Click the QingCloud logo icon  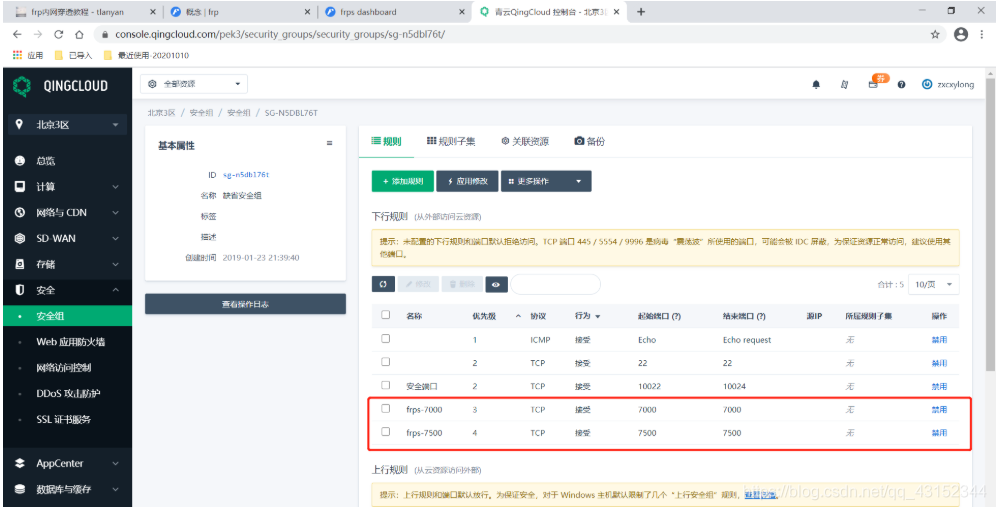(x=22, y=86)
